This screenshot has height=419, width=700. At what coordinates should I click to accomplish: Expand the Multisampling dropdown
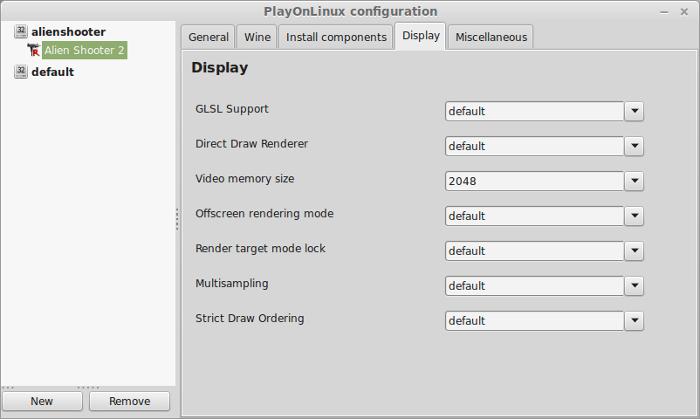[x=634, y=286]
